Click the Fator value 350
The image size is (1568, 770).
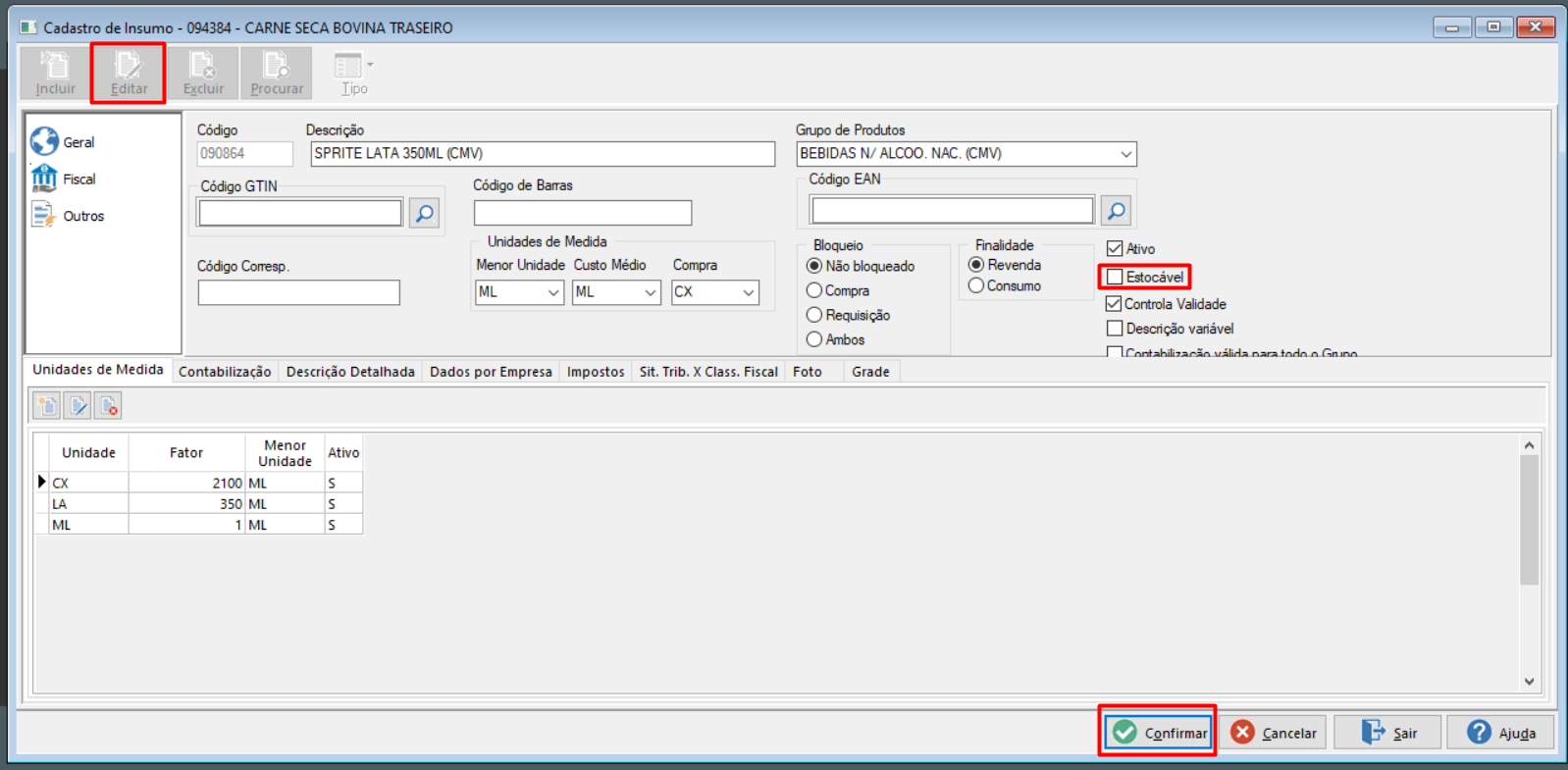[231, 504]
